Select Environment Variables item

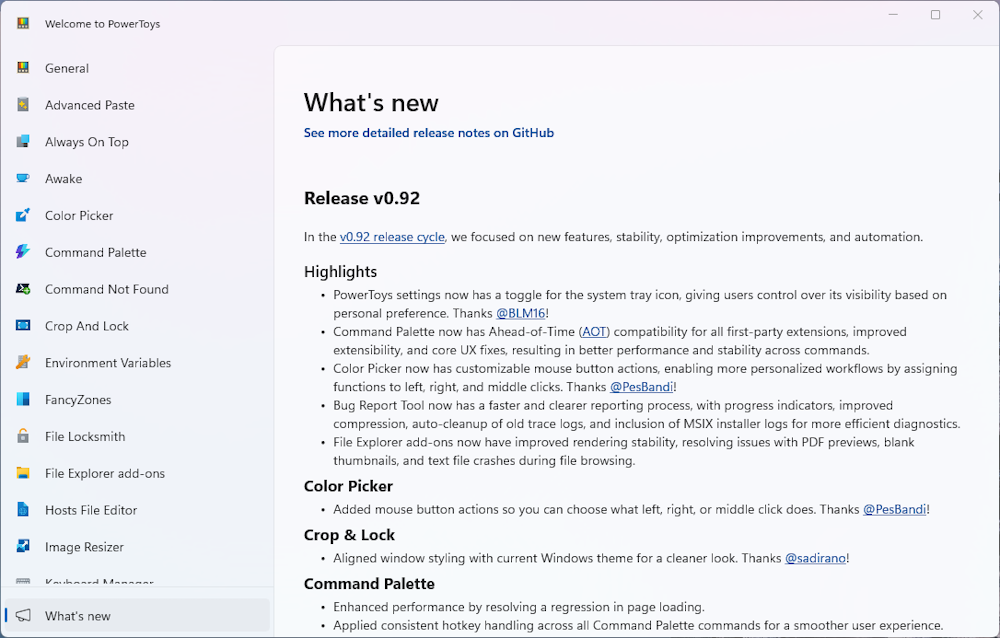(x=137, y=363)
